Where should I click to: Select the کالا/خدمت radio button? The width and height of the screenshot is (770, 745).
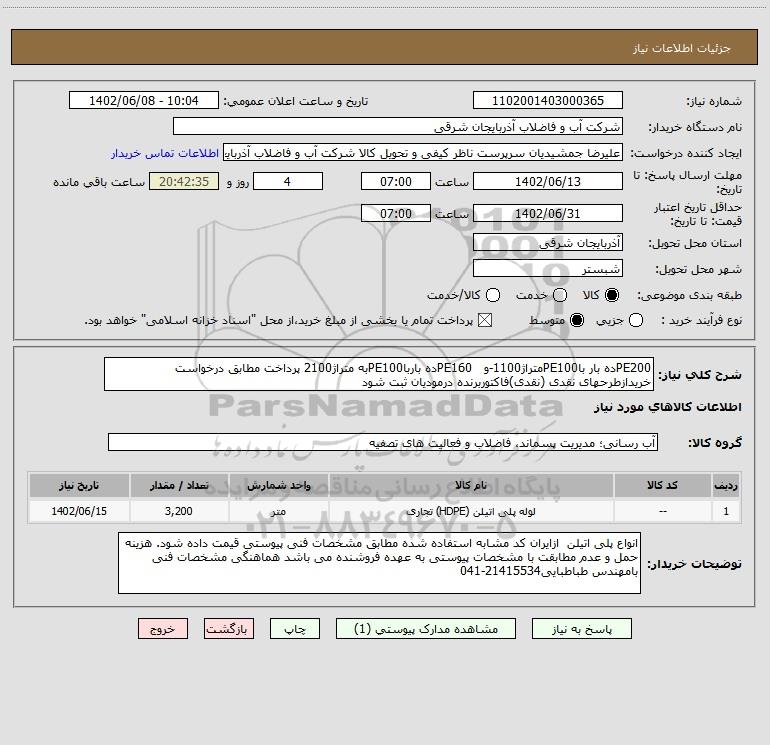(493, 295)
